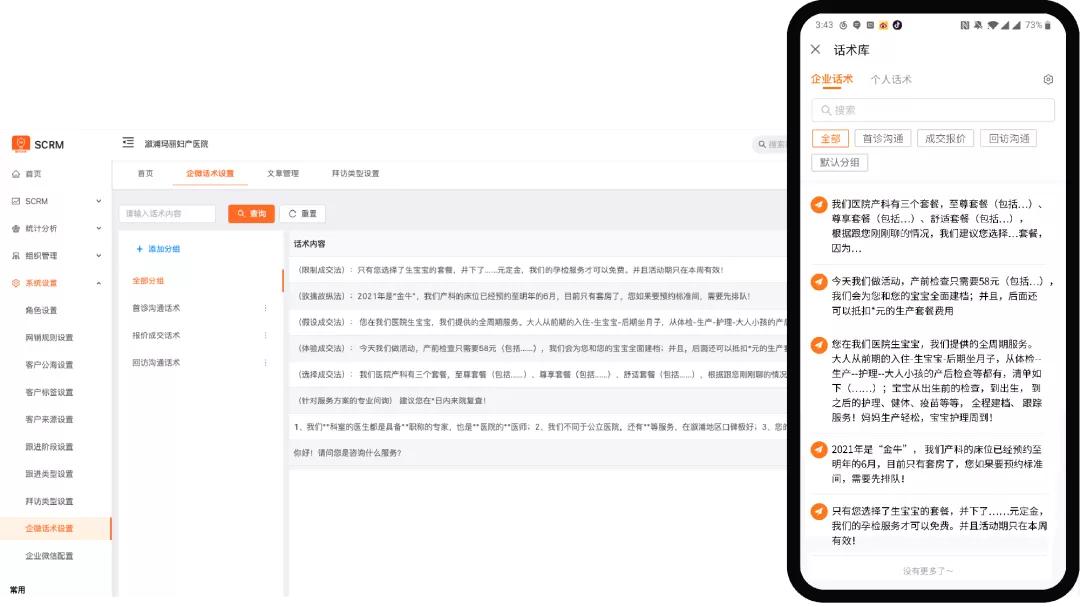Filter by 全部 tag on the phone
Image resolution: width=1080 pixels, height=607 pixels.
pyautogui.click(x=830, y=138)
